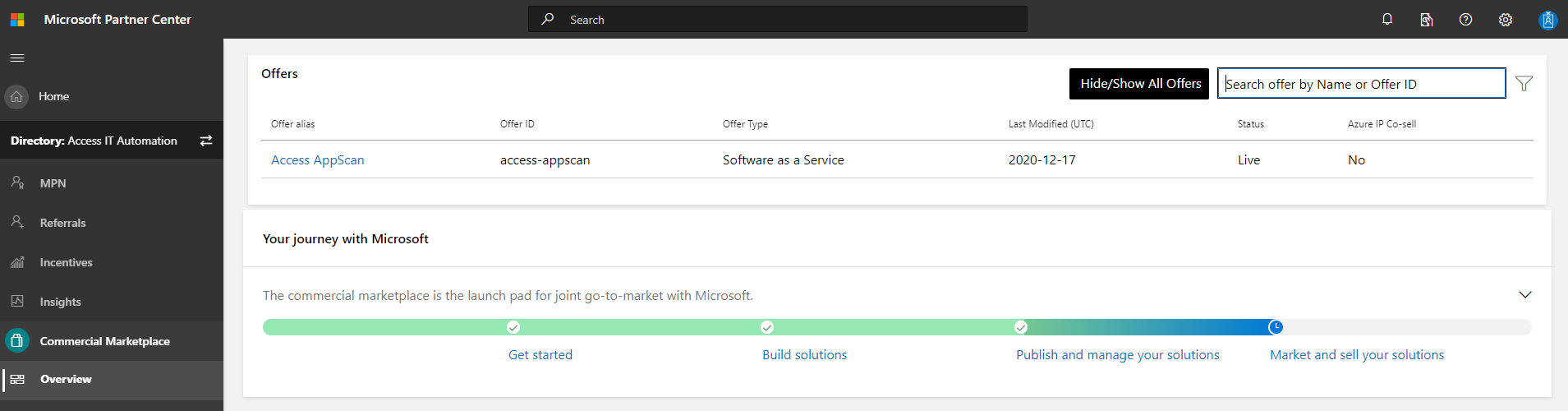
Task: Open the offers filter funnel icon
Action: pyautogui.click(x=1524, y=83)
